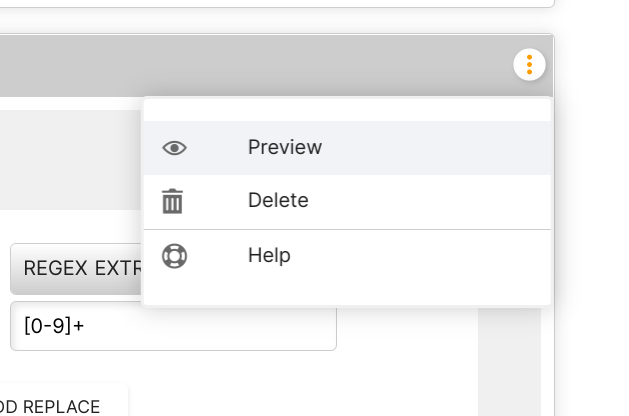Open Help from the popup menu
The image size is (629, 416).
click(x=347, y=256)
